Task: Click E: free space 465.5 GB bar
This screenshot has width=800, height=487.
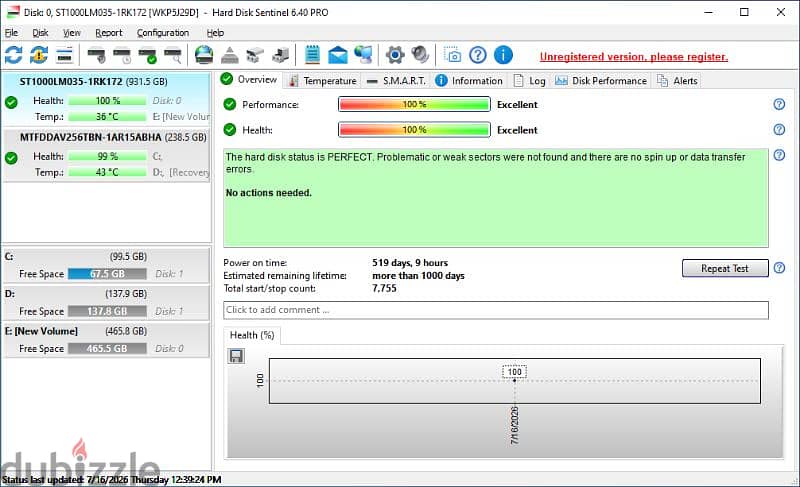Action: [x=107, y=348]
